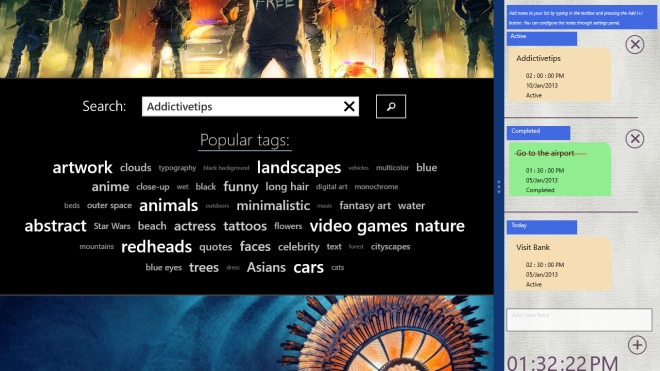660x371 pixels.
Task: Click in the Add note here textbox
Action: (579, 320)
